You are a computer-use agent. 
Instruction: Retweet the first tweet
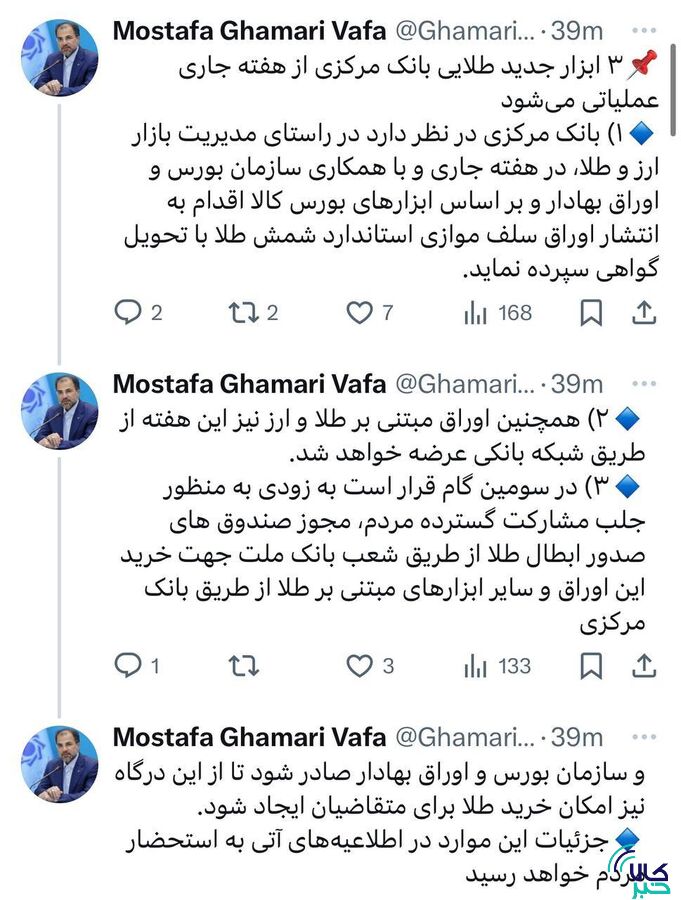point(239,313)
